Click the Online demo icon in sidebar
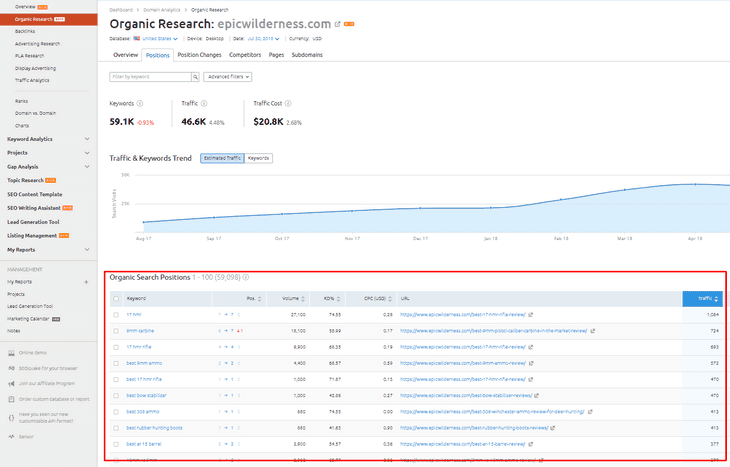 [x=12, y=353]
